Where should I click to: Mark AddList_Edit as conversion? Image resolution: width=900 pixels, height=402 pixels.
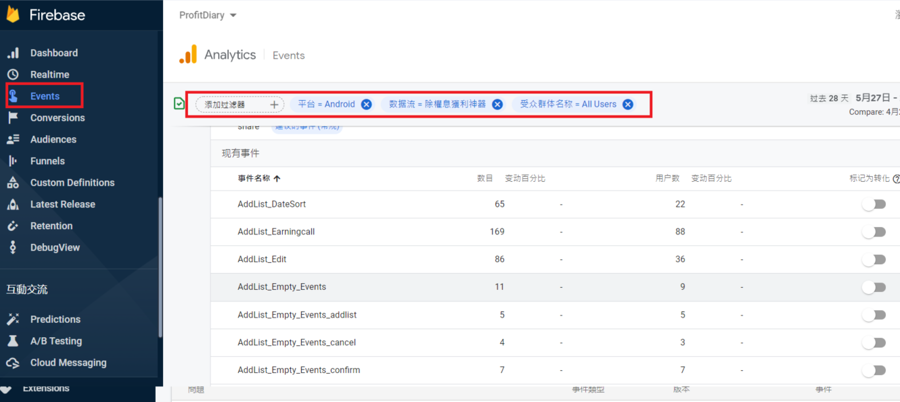click(x=874, y=260)
